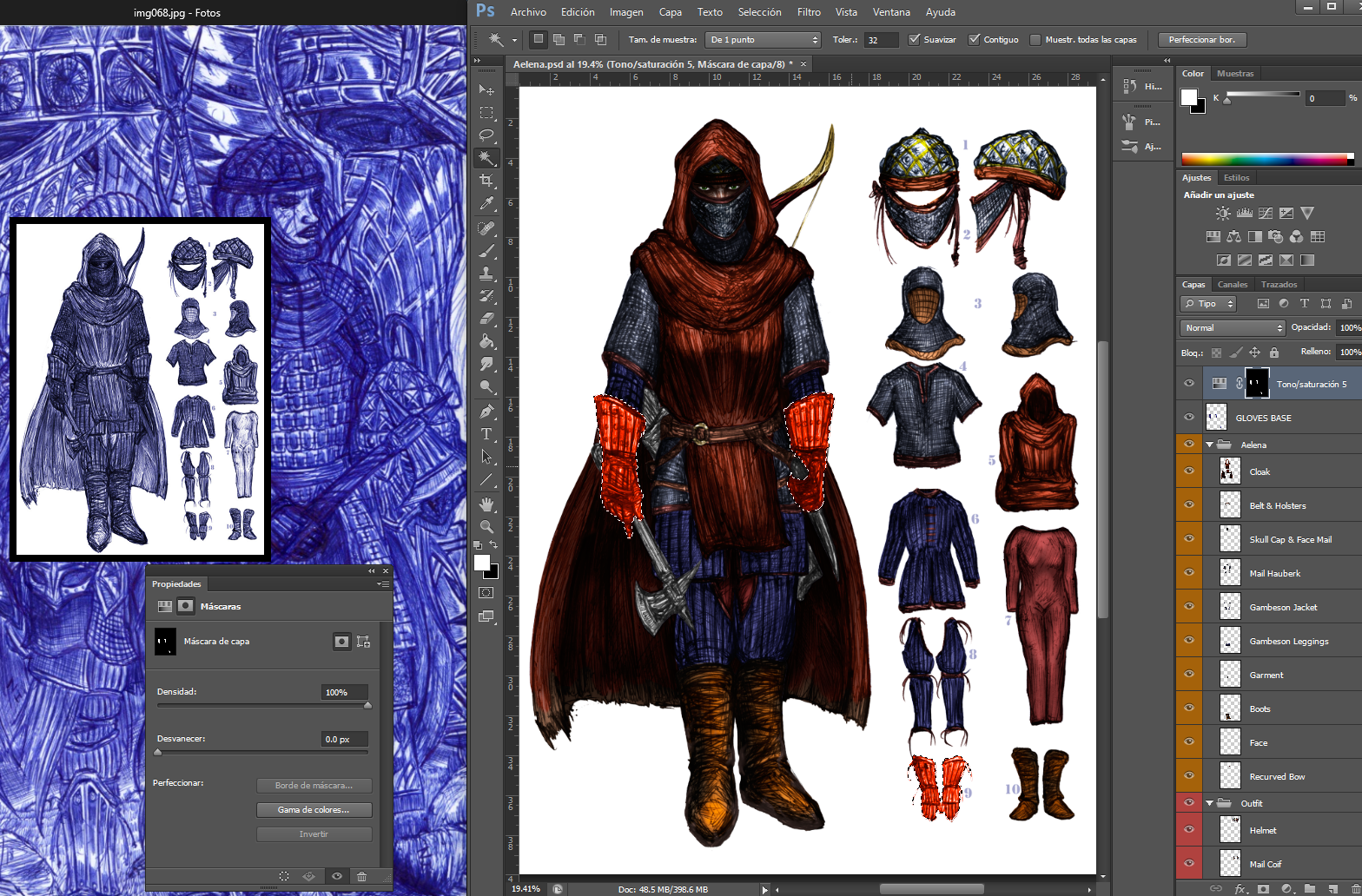
Task: Switch to the Muestras tab
Action: [x=1235, y=73]
